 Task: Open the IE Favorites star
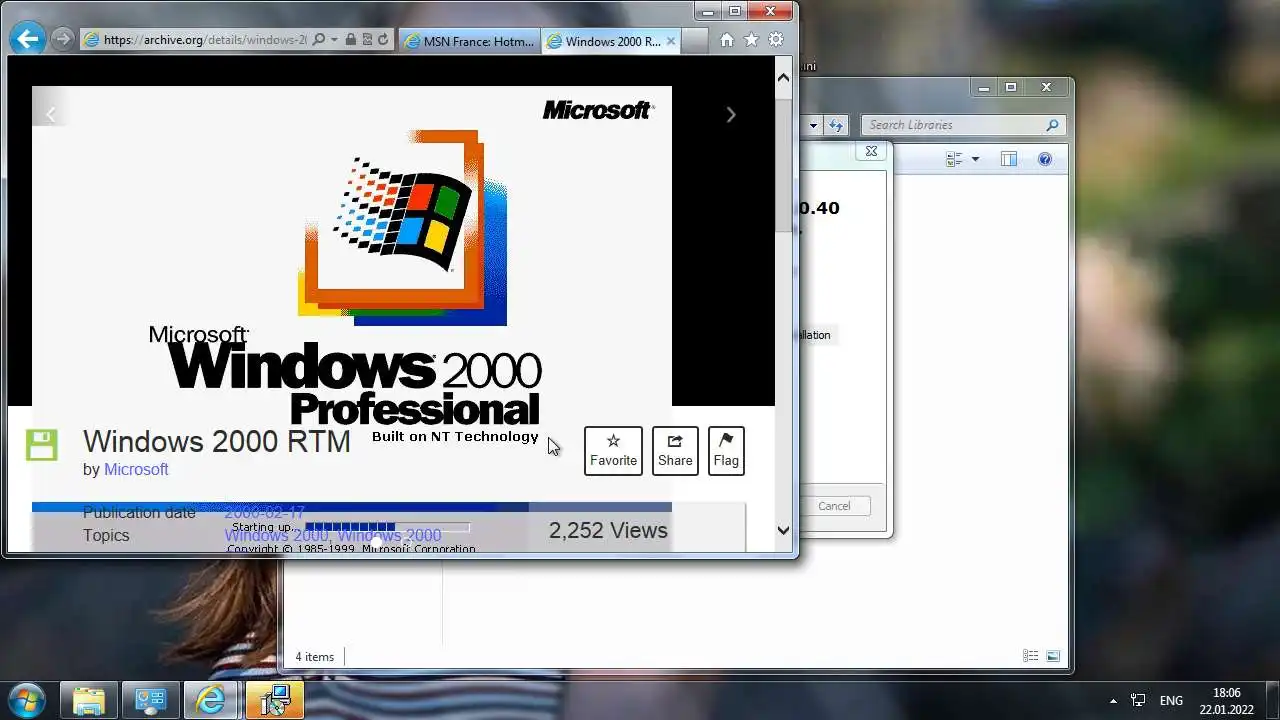click(751, 40)
